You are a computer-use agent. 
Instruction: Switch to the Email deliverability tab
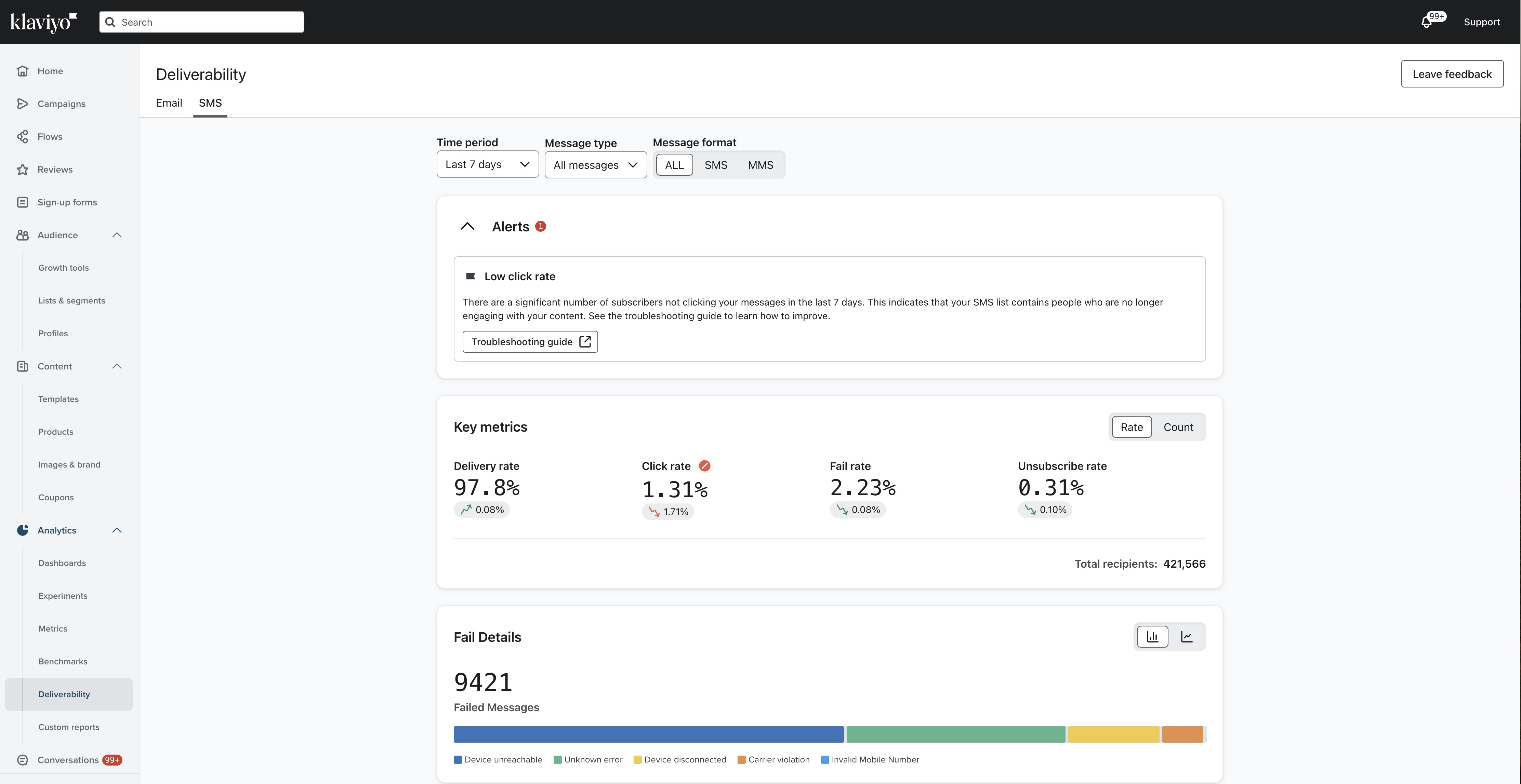(x=169, y=103)
